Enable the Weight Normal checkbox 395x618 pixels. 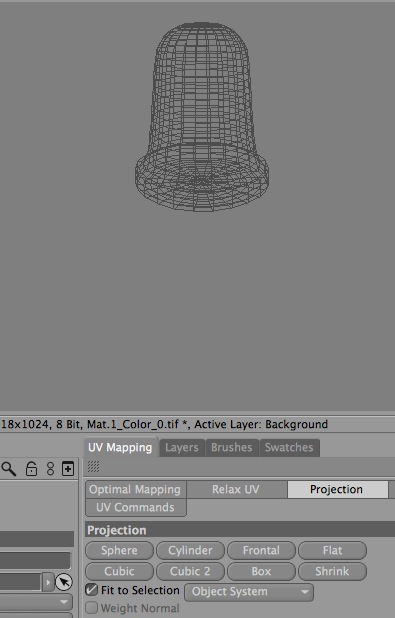91,607
